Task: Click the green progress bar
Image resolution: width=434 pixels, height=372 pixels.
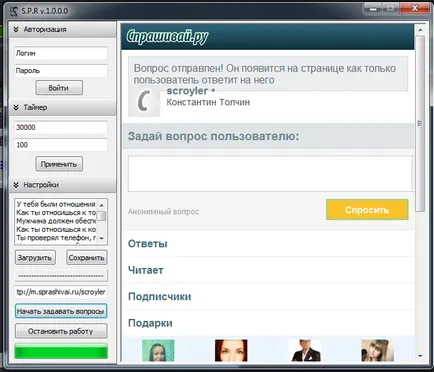Action: pos(61,351)
